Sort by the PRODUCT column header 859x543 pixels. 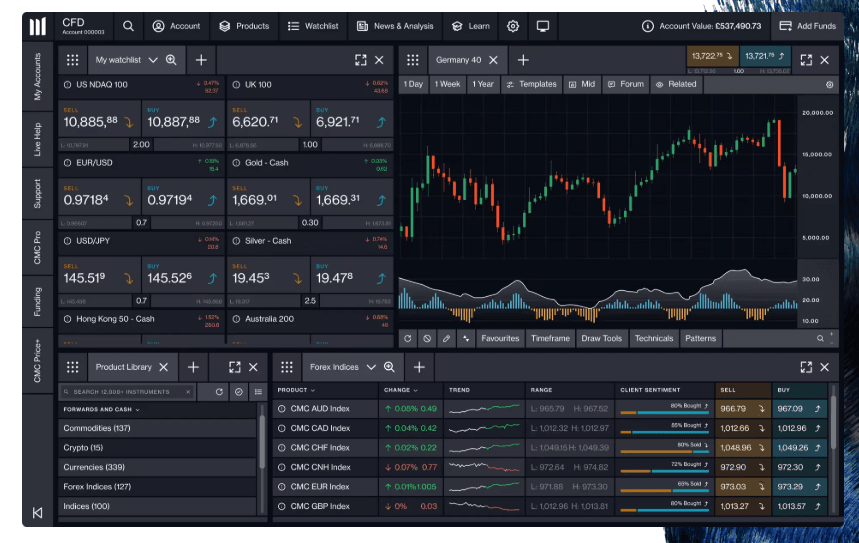tap(296, 390)
